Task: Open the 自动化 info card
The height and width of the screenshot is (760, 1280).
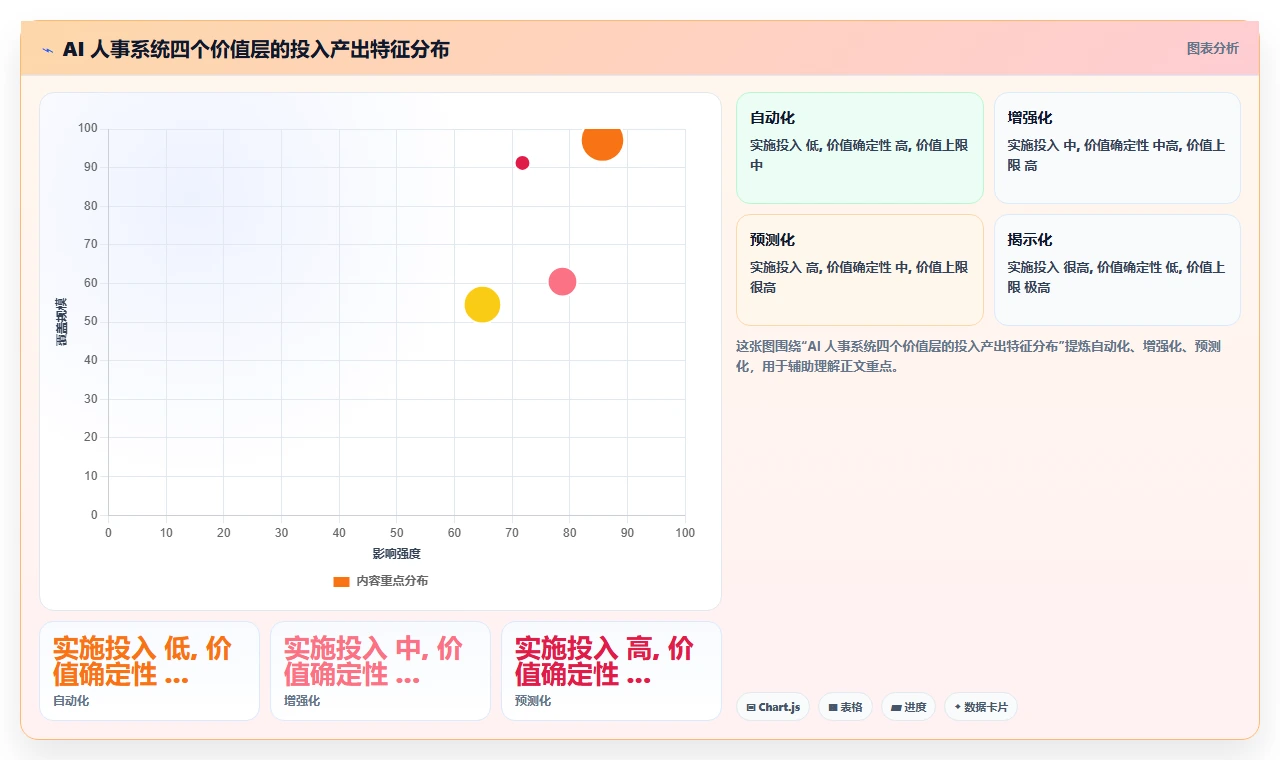Action: (x=860, y=148)
